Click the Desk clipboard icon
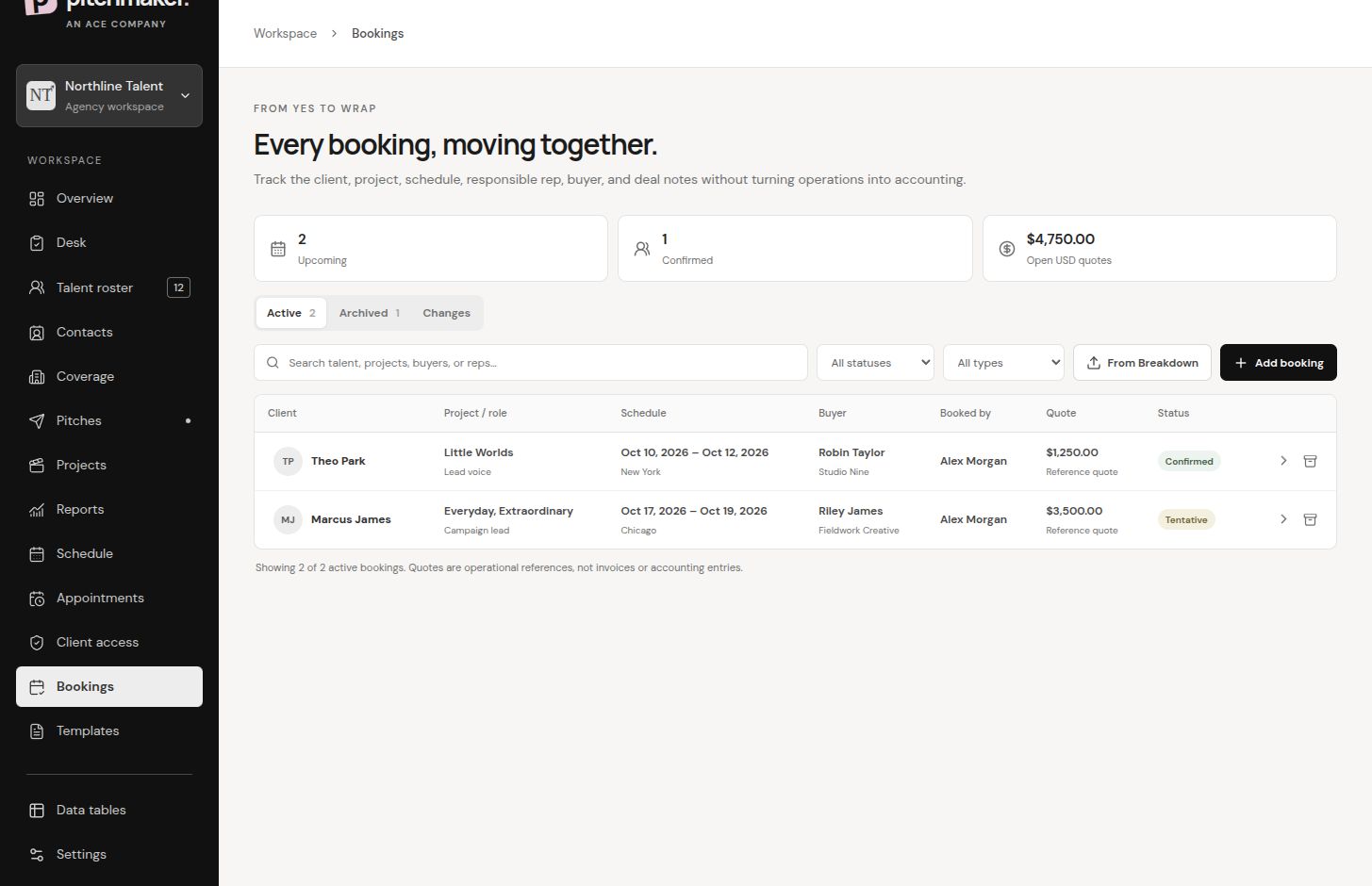 tap(37, 243)
